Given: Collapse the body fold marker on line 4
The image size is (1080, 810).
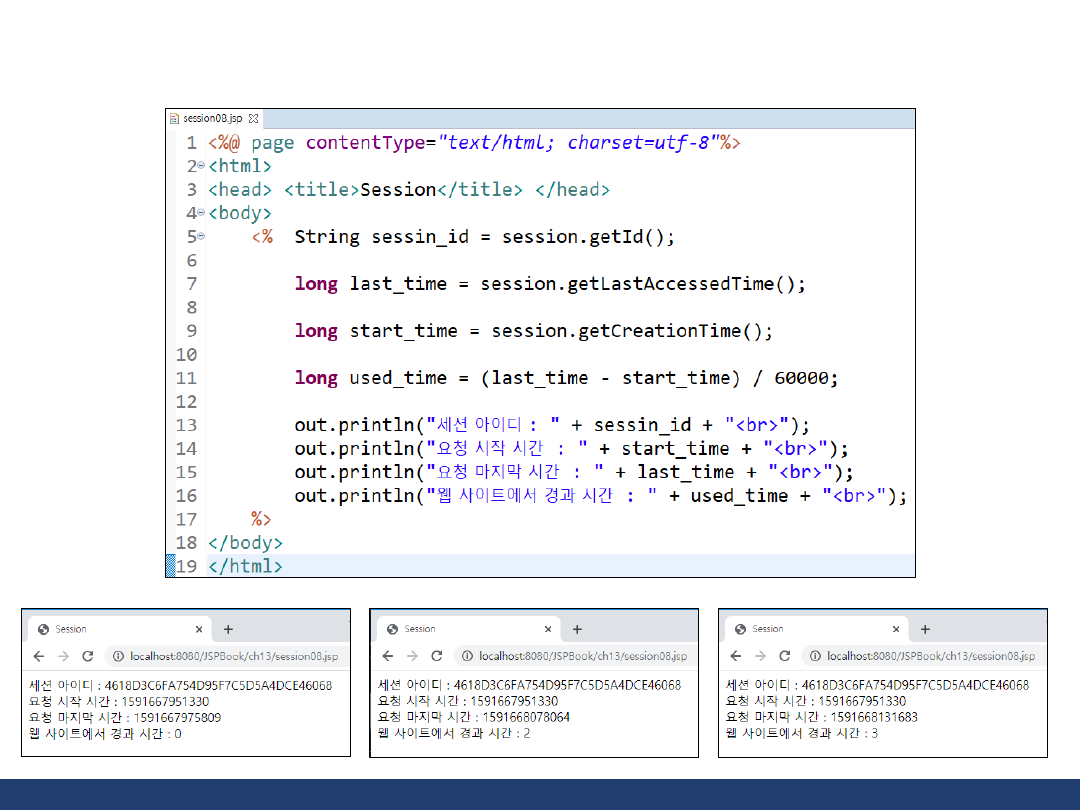Looking at the screenshot, I should (x=201, y=213).
